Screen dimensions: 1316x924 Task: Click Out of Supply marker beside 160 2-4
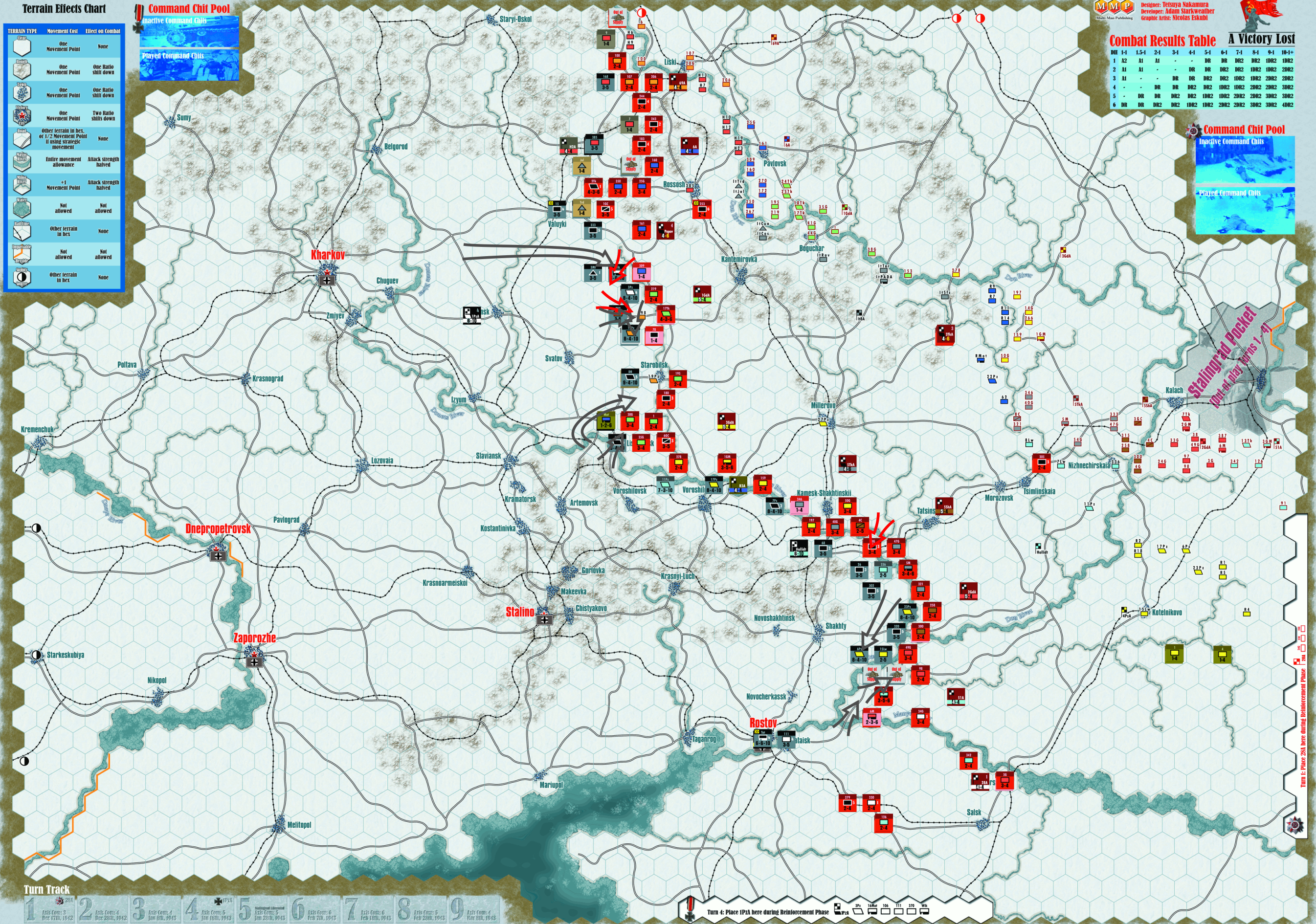[630, 166]
